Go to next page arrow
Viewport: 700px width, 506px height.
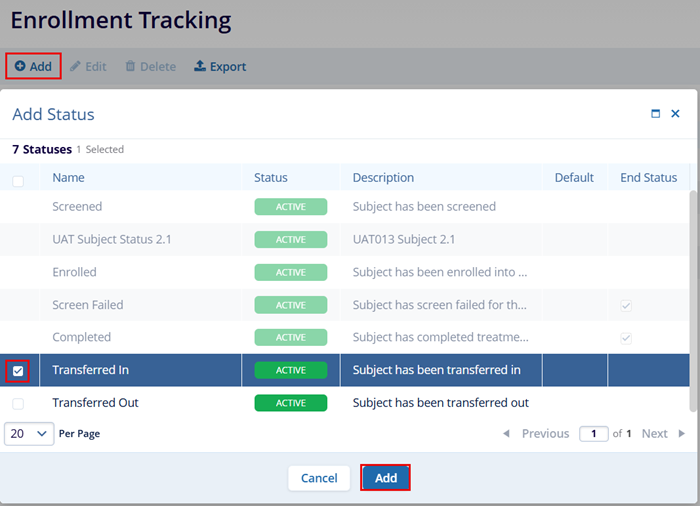click(682, 434)
